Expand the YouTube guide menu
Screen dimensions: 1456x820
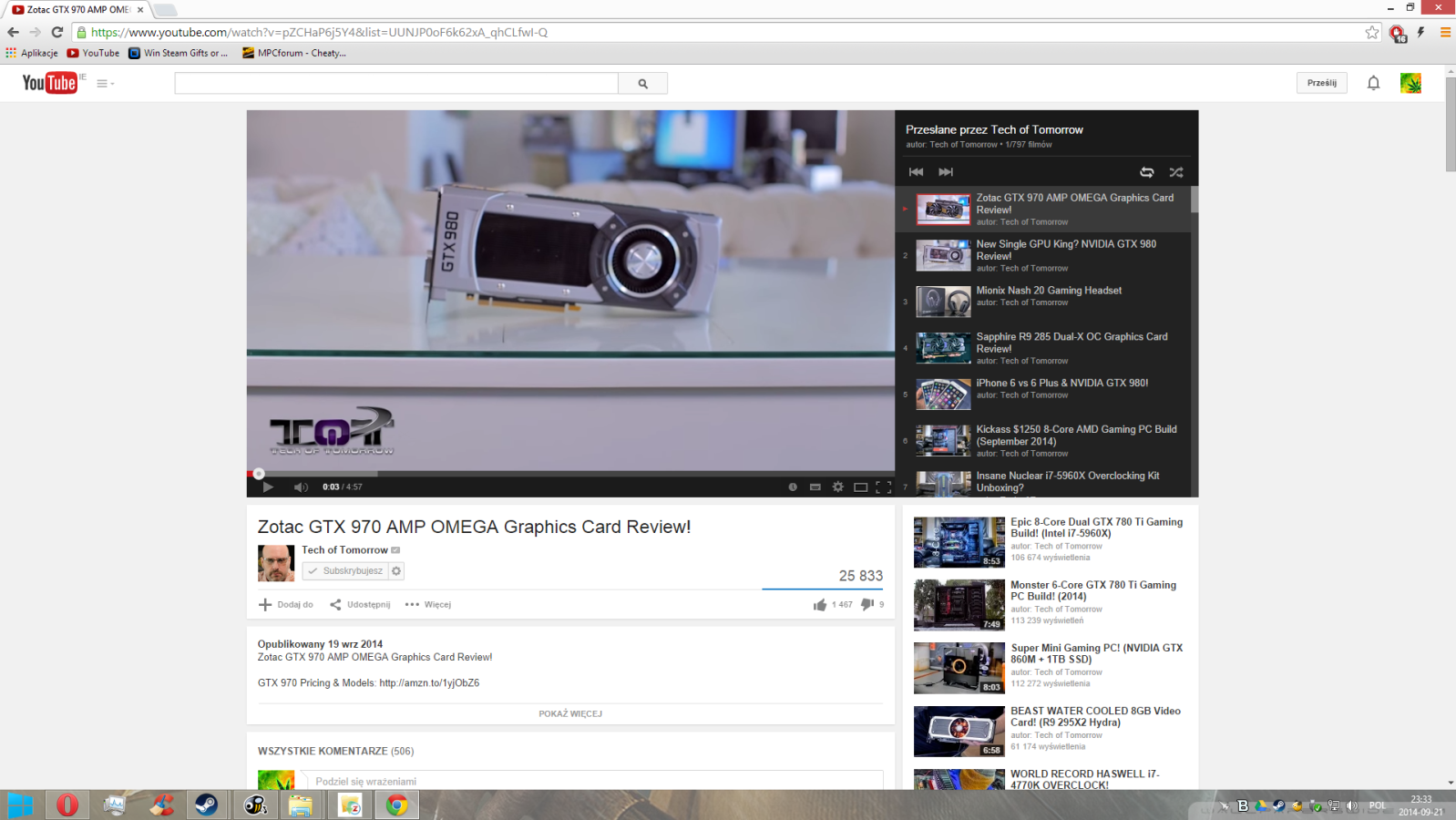[106, 84]
